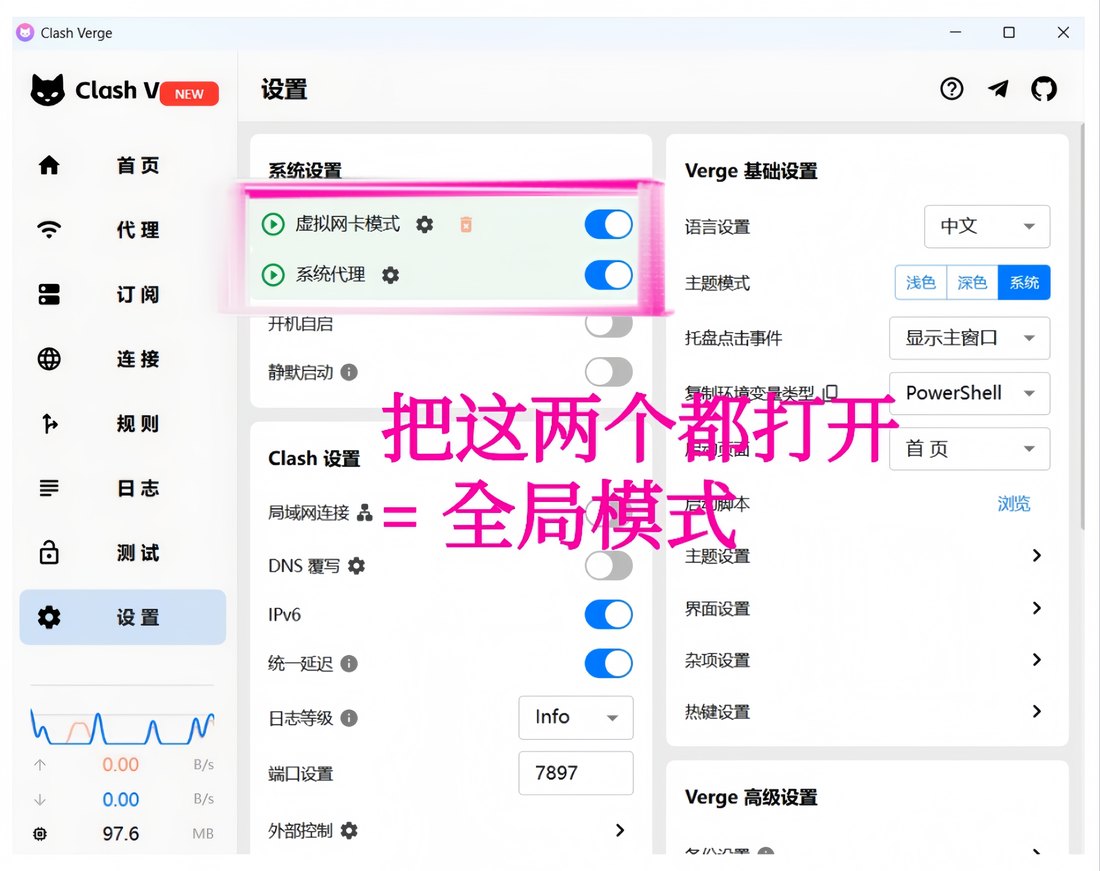This screenshot has height=871, width=1100.
Task: Open the help documentation icon
Action: click(951, 89)
